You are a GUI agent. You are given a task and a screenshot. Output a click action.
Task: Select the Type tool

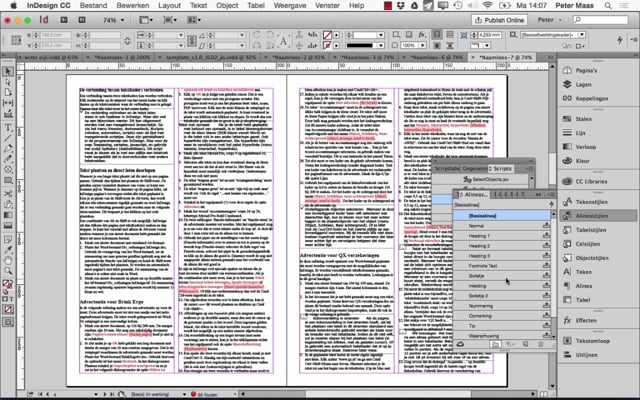[8, 128]
